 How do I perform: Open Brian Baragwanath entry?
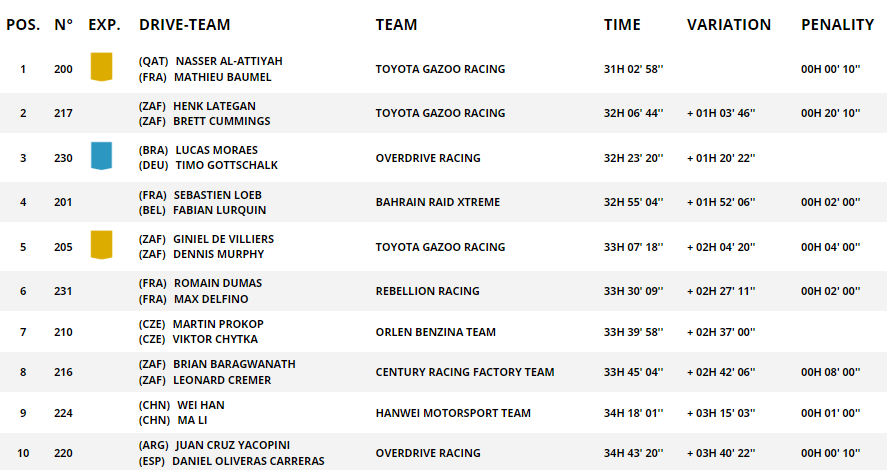pyautogui.click(x=234, y=364)
